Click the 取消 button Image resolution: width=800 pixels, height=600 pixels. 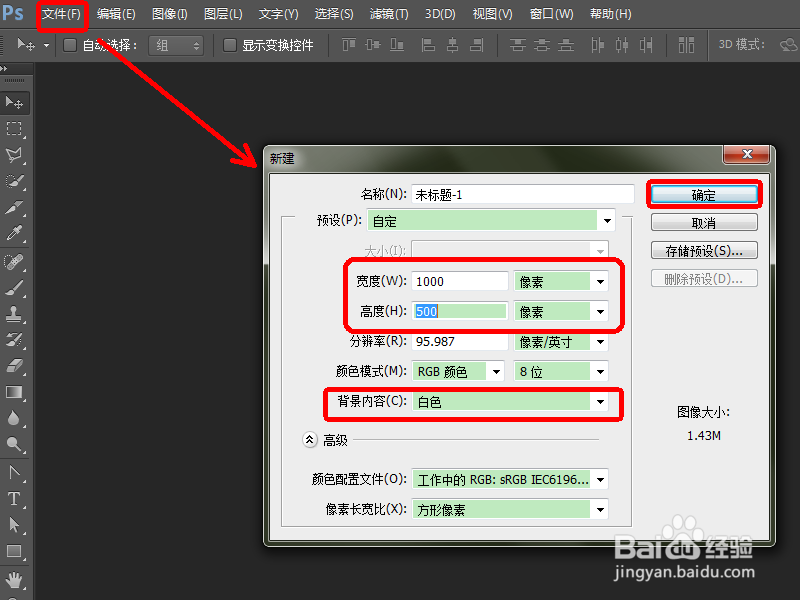tap(704, 223)
